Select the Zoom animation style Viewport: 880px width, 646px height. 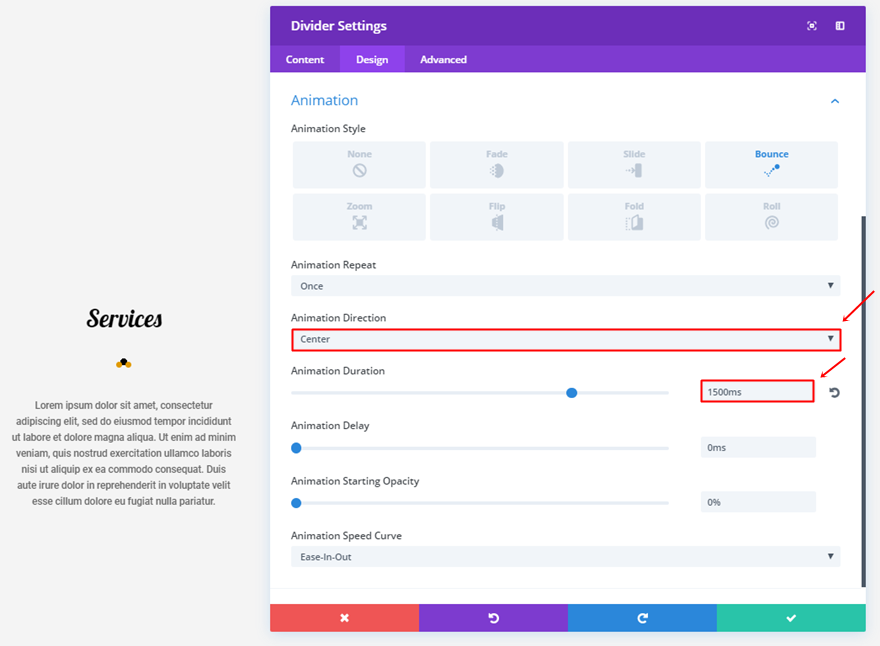coord(359,217)
